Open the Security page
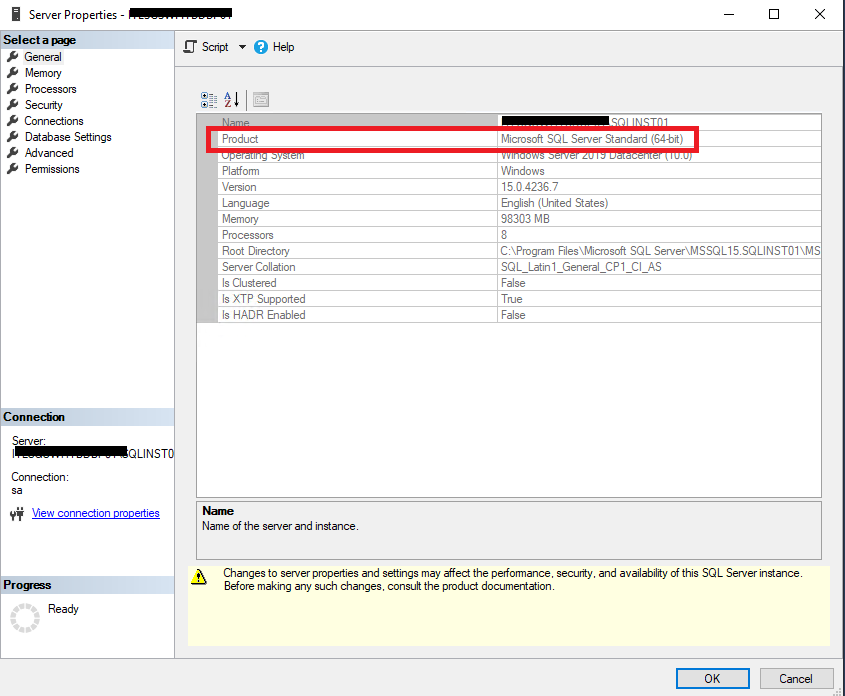The height and width of the screenshot is (696, 845). point(44,105)
